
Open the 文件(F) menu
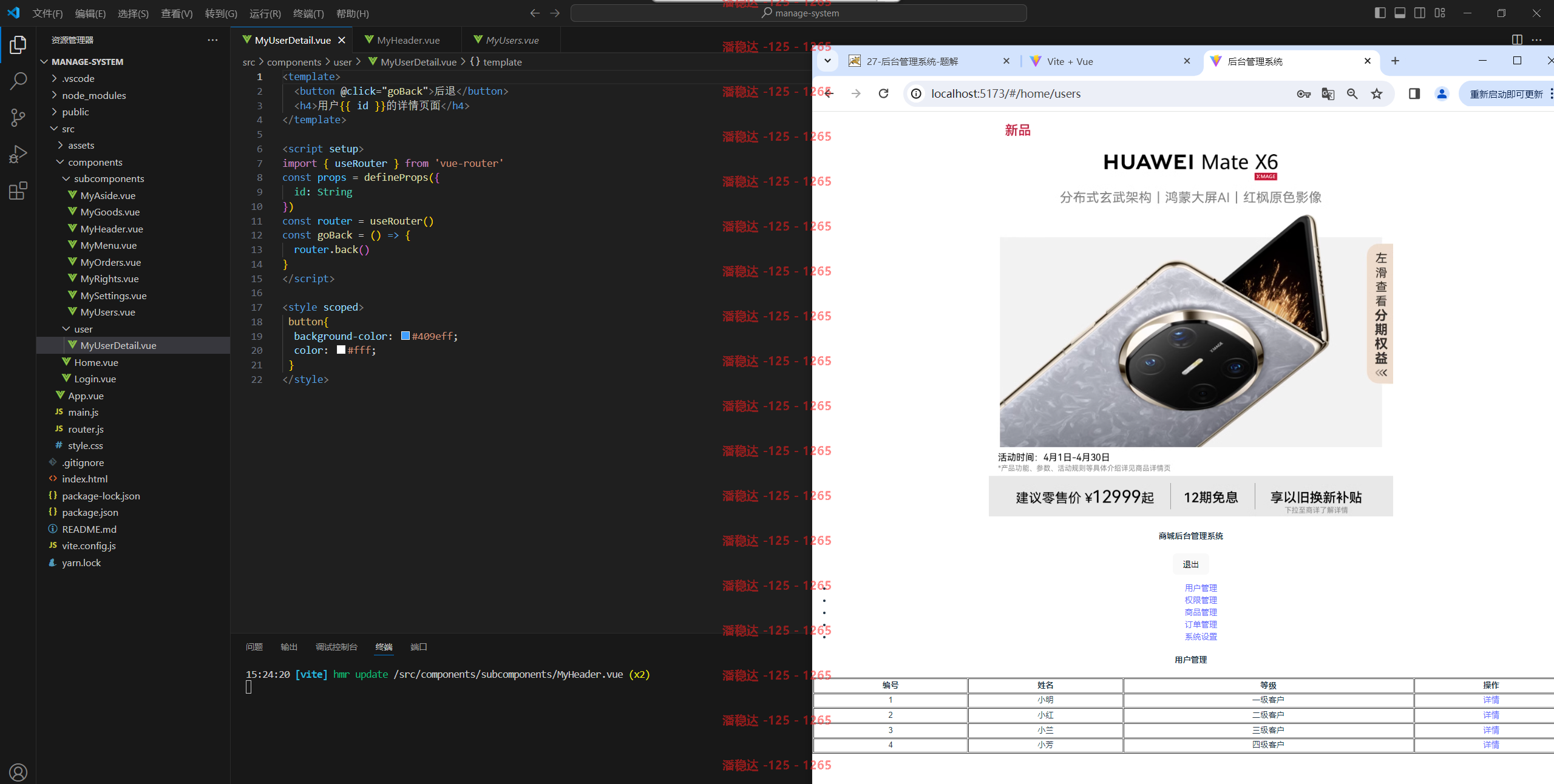[47, 13]
